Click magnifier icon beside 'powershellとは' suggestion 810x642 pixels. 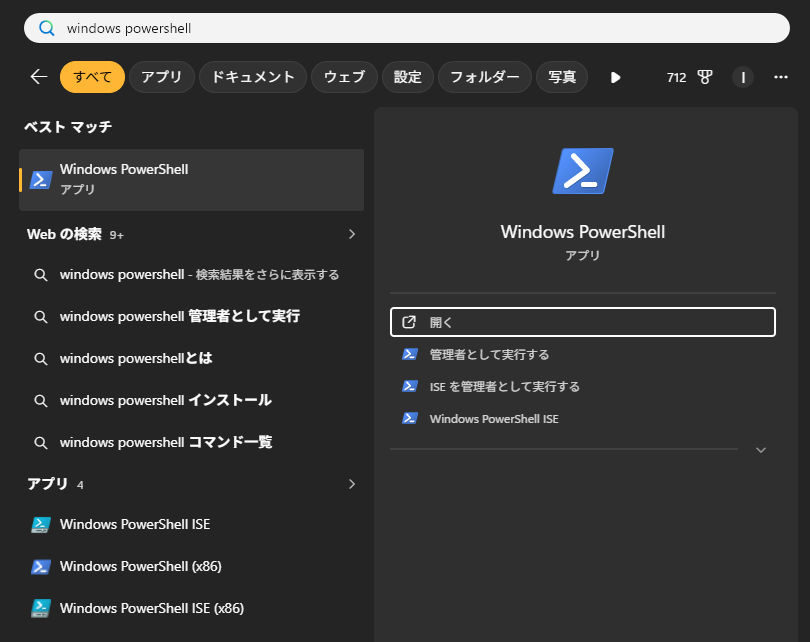pyautogui.click(x=41, y=359)
